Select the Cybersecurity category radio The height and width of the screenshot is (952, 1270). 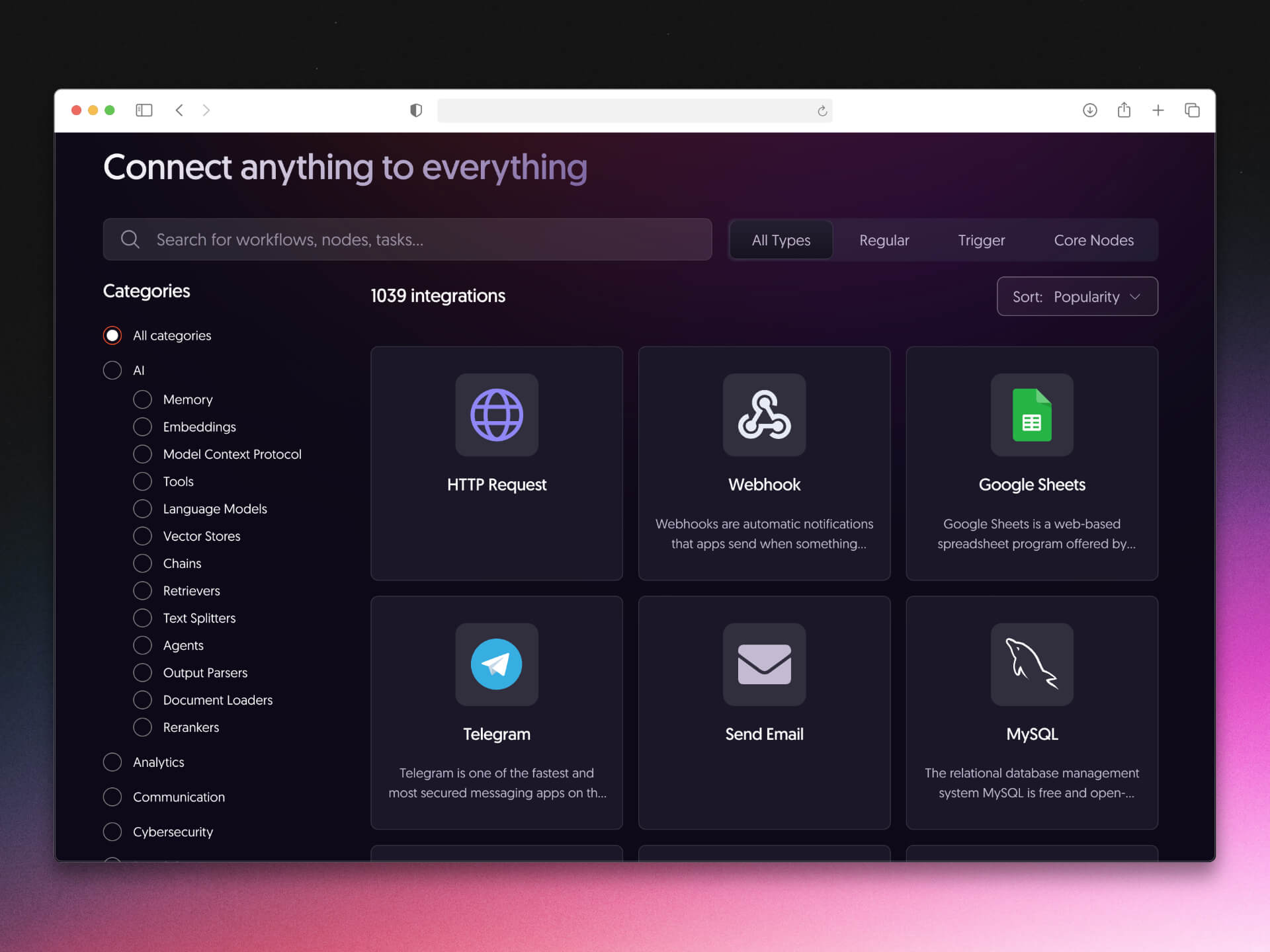click(x=112, y=832)
